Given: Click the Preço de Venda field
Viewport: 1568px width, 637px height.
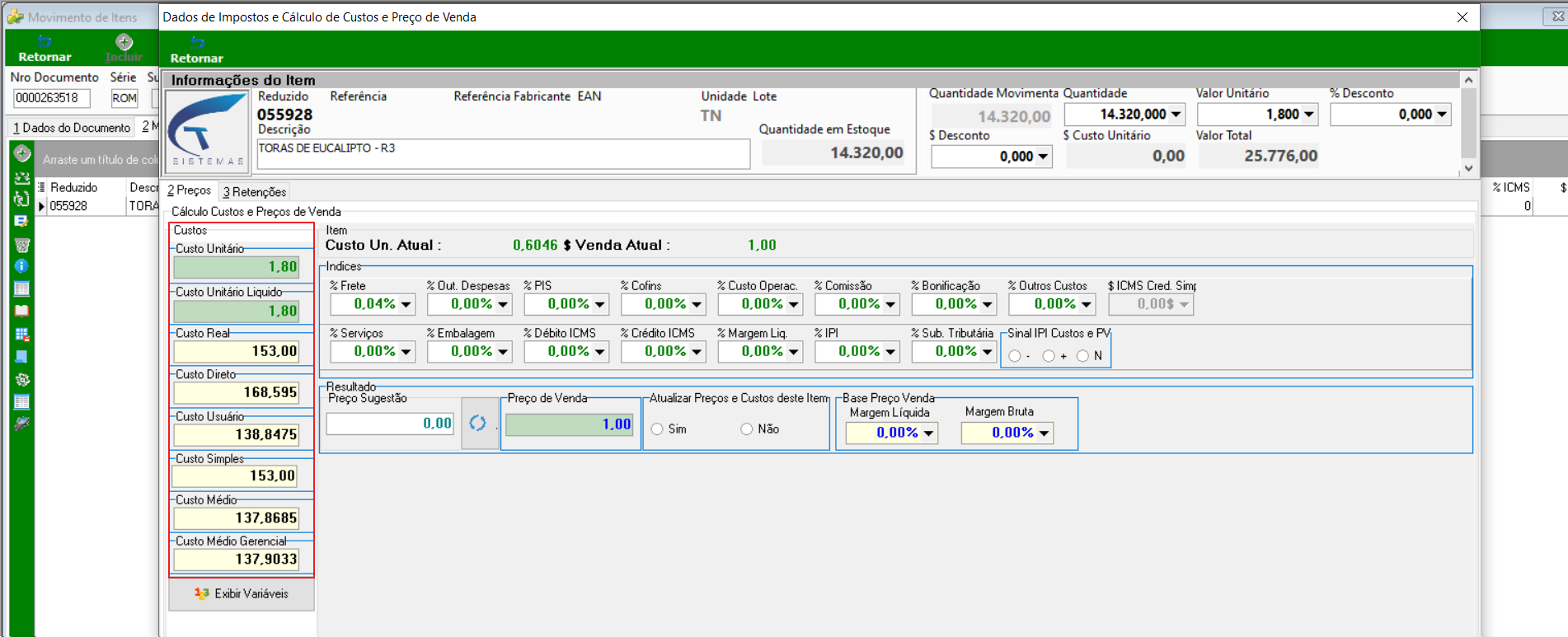Looking at the screenshot, I should (x=569, y=424).
